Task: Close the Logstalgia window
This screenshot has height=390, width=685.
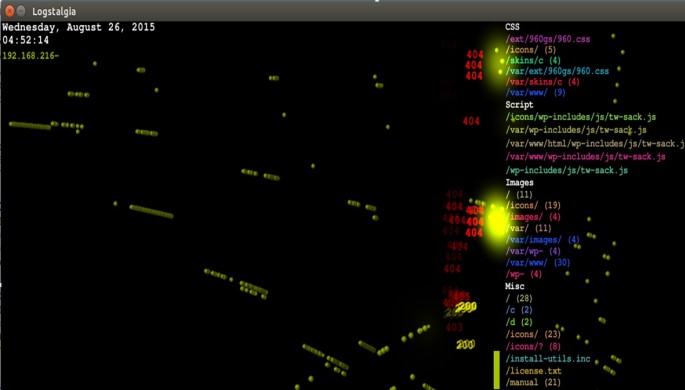Action: tap(9, 11)
